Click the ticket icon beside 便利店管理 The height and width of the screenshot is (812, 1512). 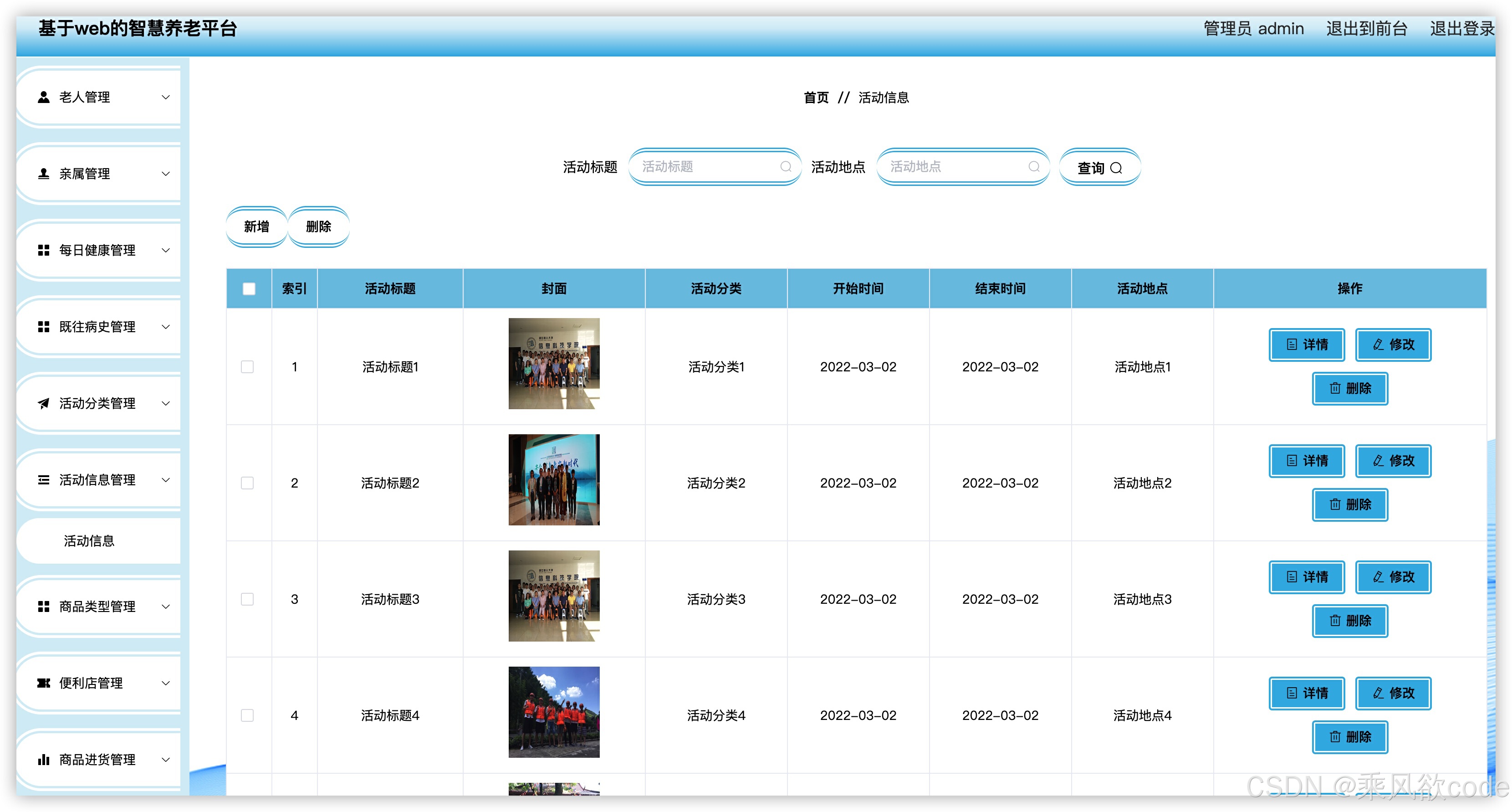pyautogui.click(x=43, y=683)
